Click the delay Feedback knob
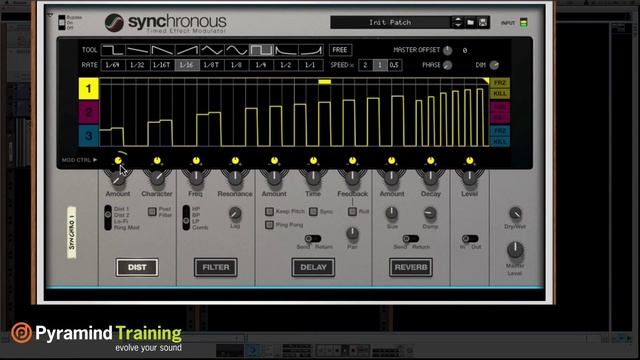 [353, 178]
